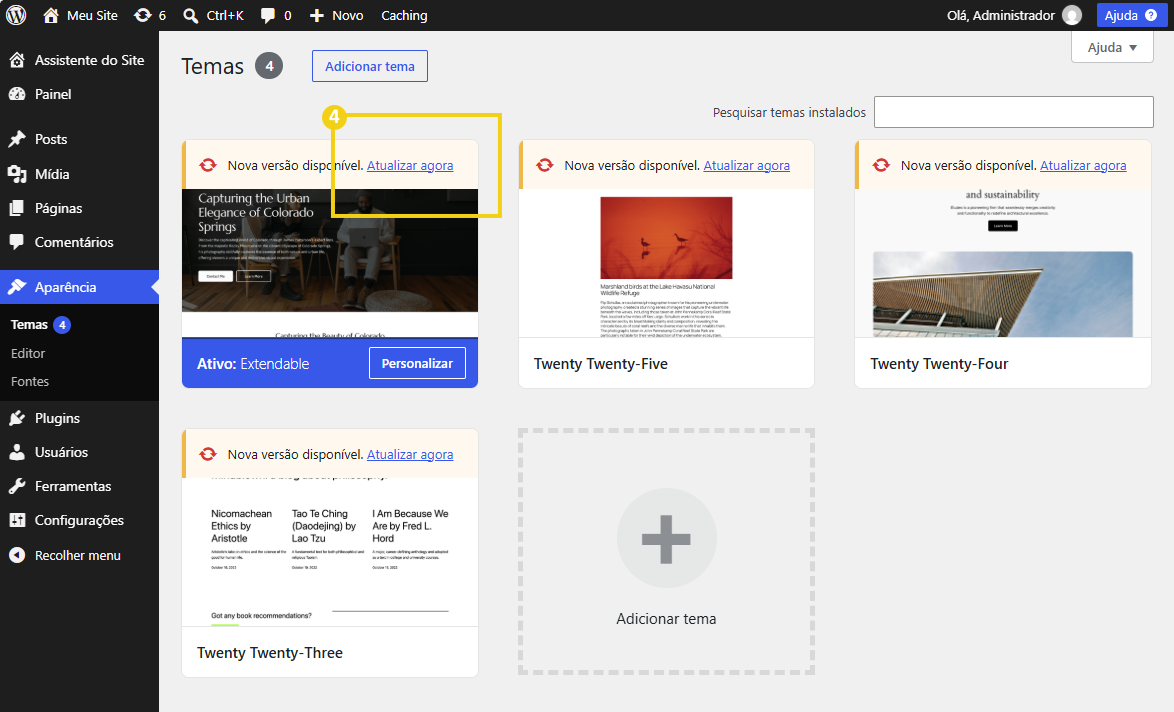Click the Comentários sidebar icon
This screenshot has width=1174, height=712.
click(16, 242)
